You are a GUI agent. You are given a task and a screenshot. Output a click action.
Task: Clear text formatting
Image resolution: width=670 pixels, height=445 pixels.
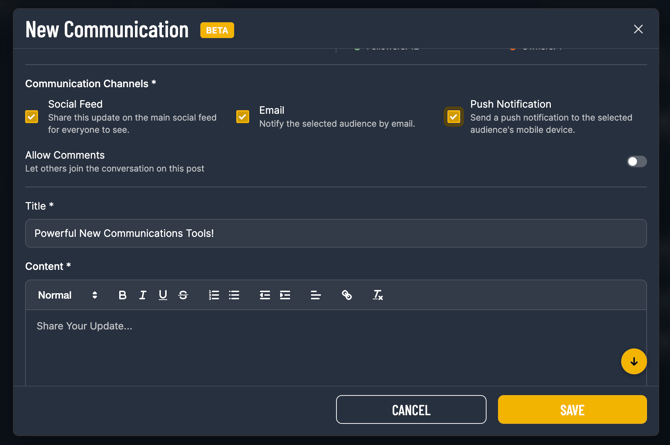click(378, 295)
